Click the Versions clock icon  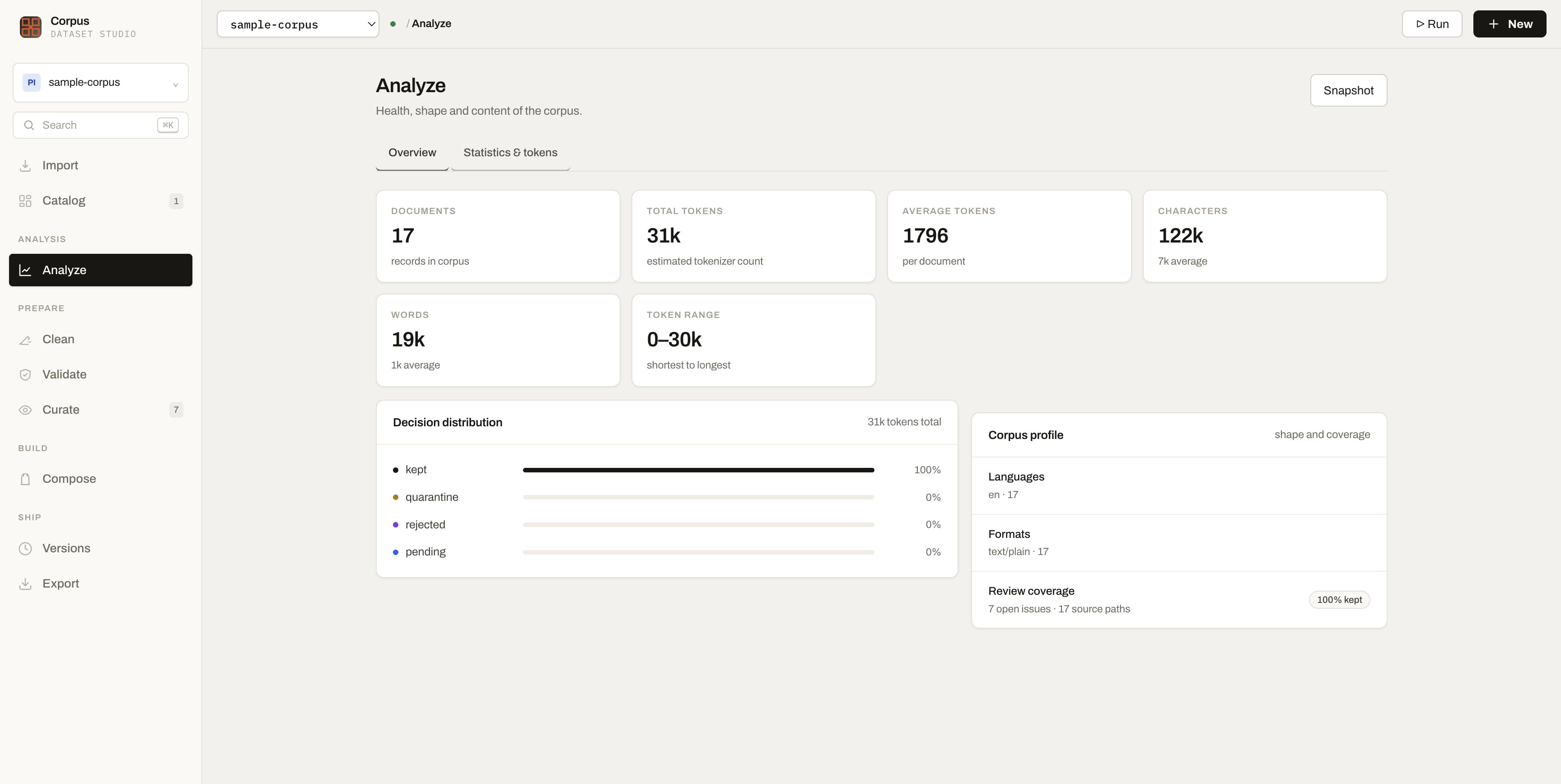tap(25, 548)
